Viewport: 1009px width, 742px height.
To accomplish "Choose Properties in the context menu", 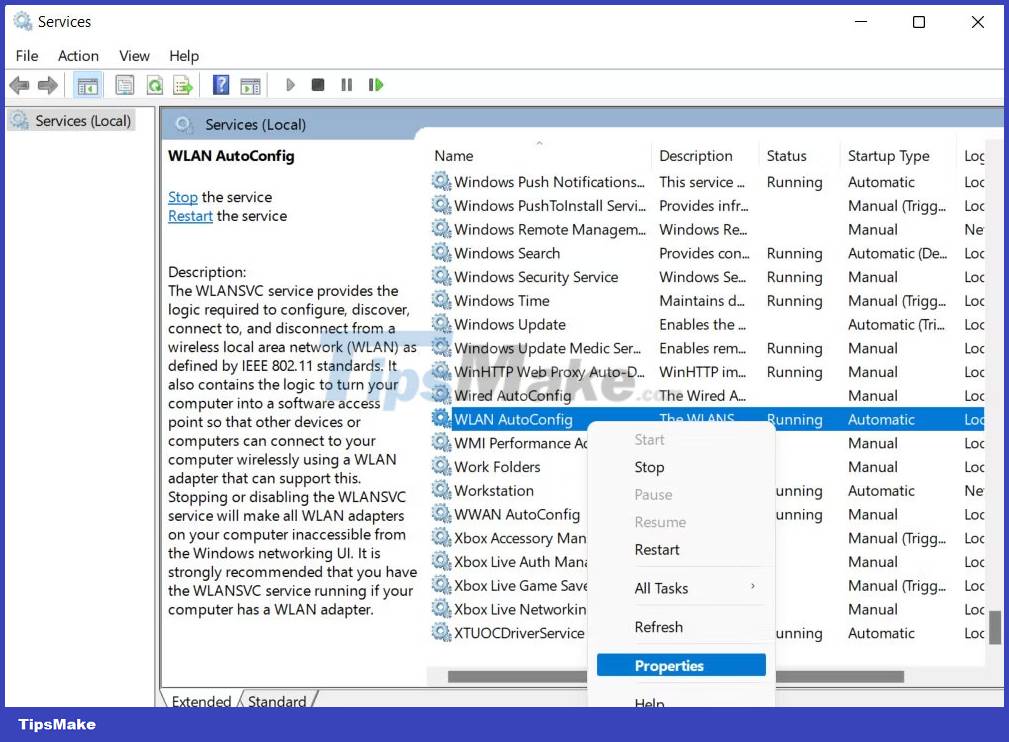I will pyautogui.click(x=681, y=665).
